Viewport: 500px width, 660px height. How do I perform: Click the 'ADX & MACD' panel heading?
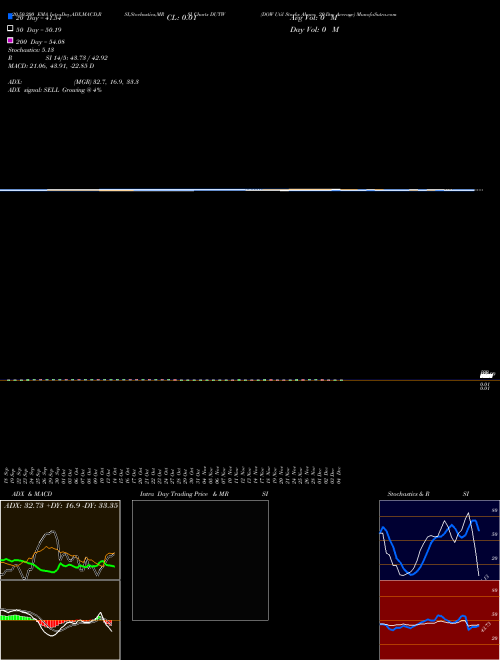click(32, 494)
